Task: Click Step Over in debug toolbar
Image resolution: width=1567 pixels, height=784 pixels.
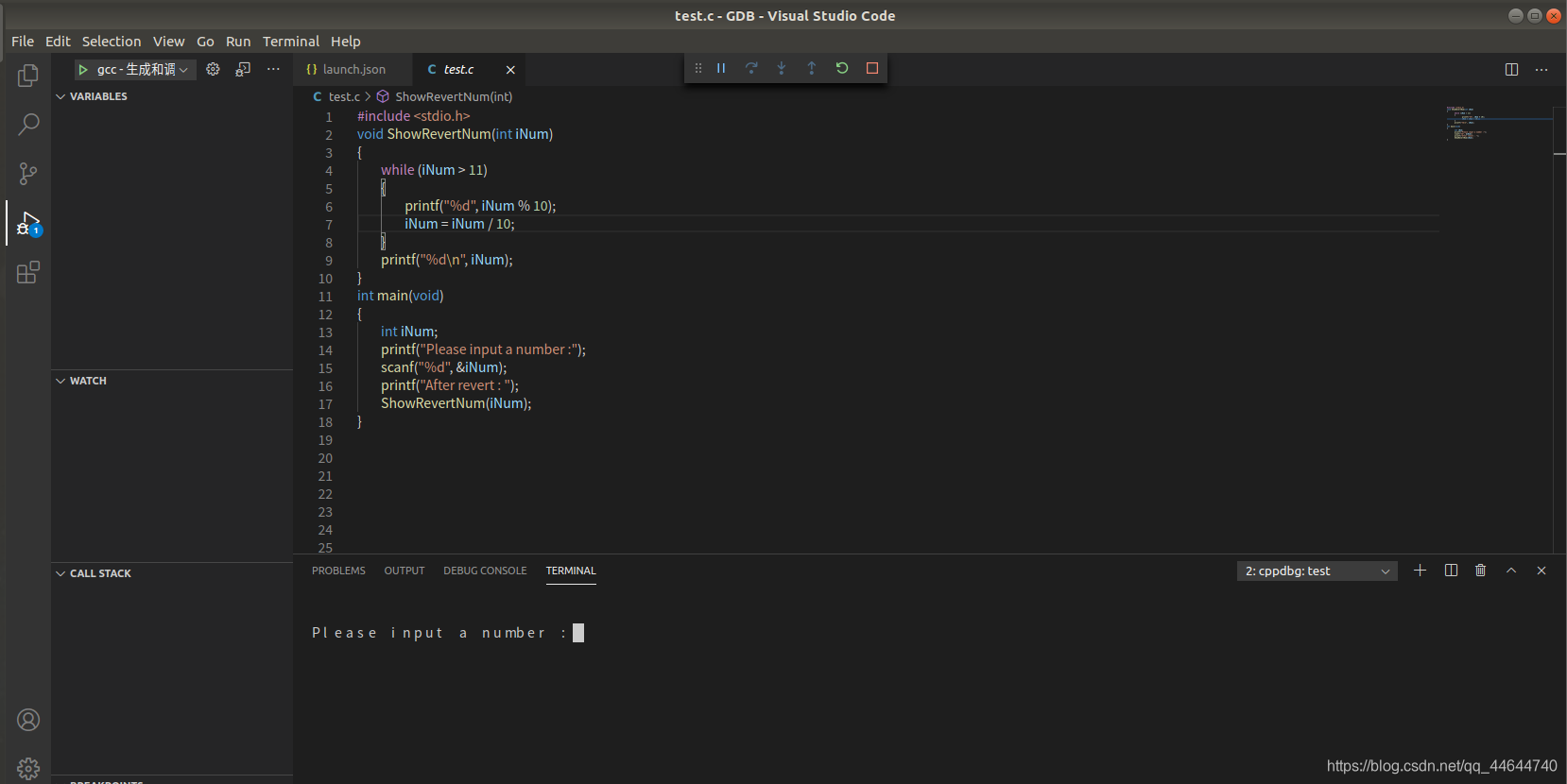Action: coord(751,68)
